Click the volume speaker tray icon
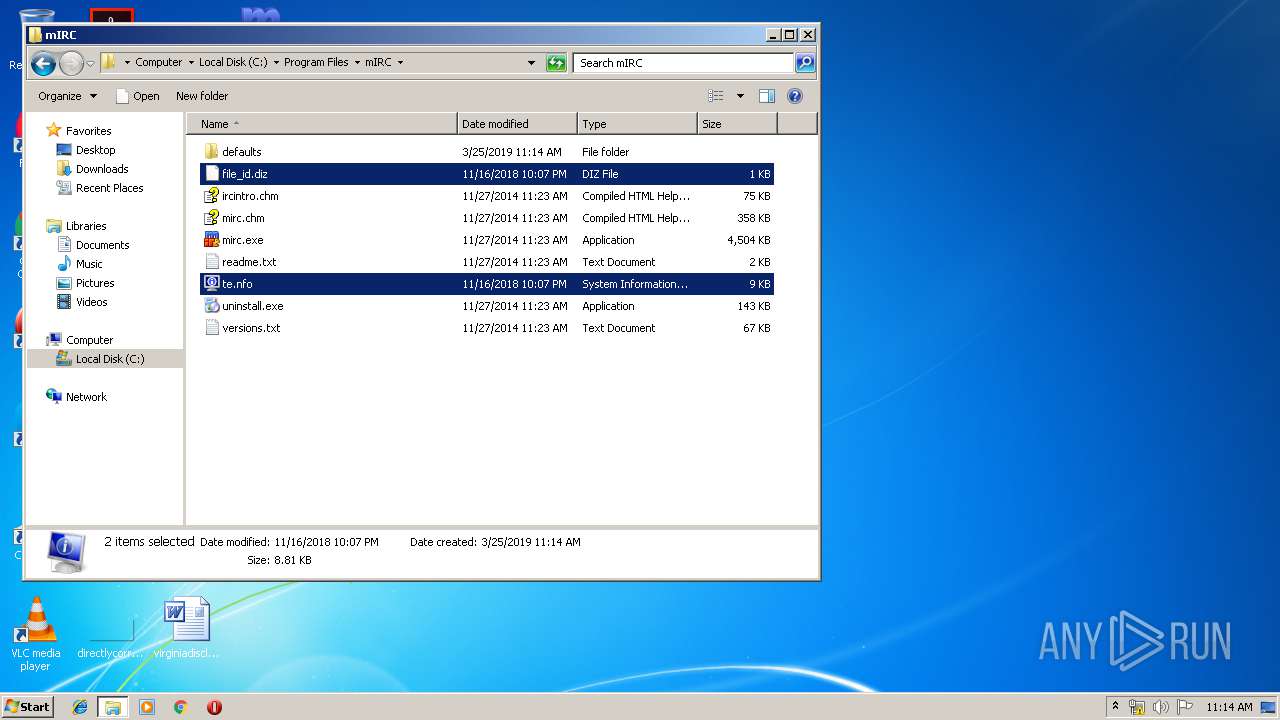The image size is (1280, 720). pos(1160,707)
